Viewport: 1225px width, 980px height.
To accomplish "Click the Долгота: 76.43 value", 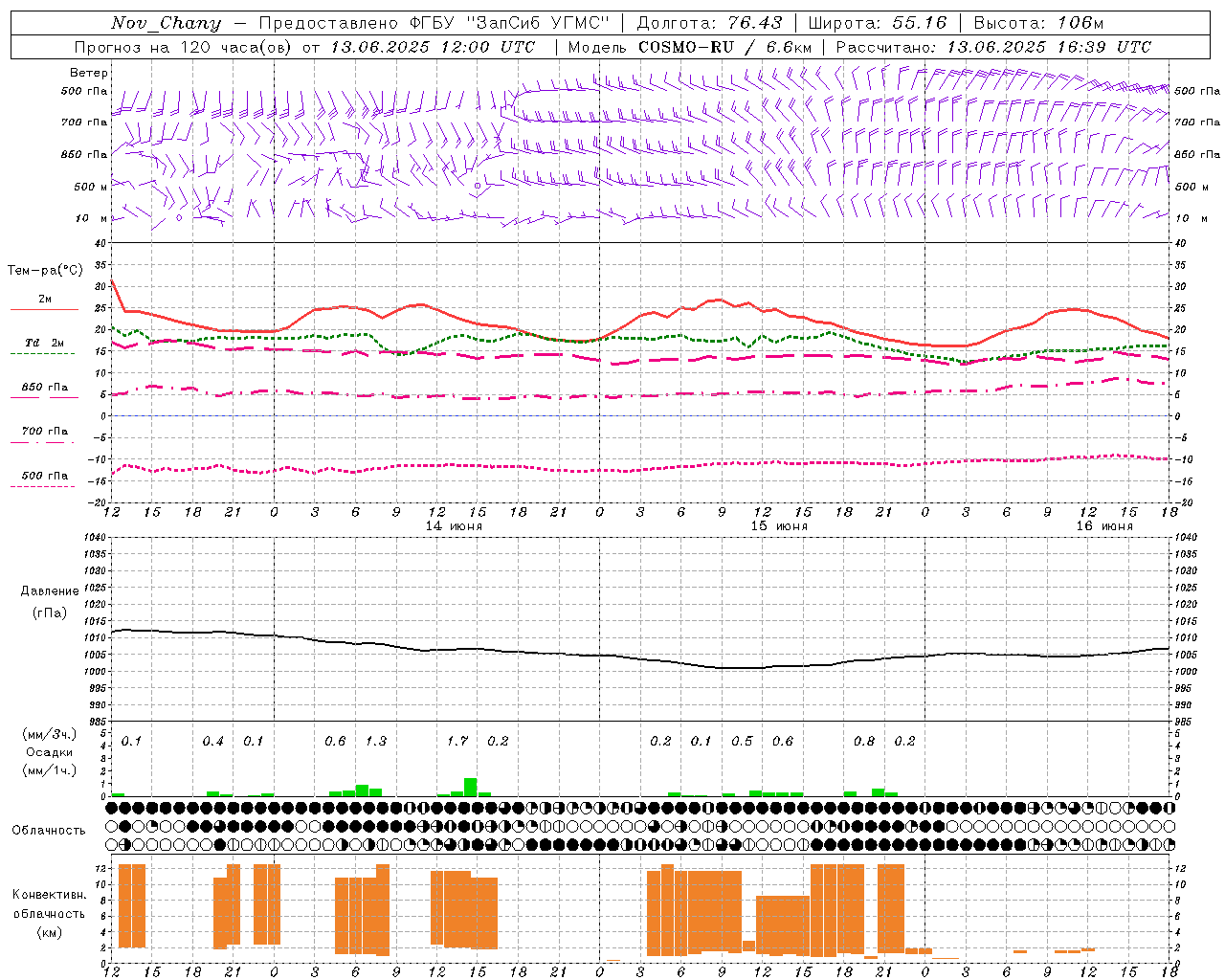I will pos(709,23).
